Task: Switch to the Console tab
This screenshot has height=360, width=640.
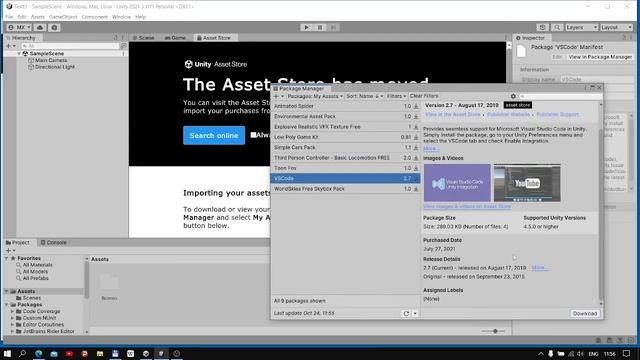Action: [53, 242]
